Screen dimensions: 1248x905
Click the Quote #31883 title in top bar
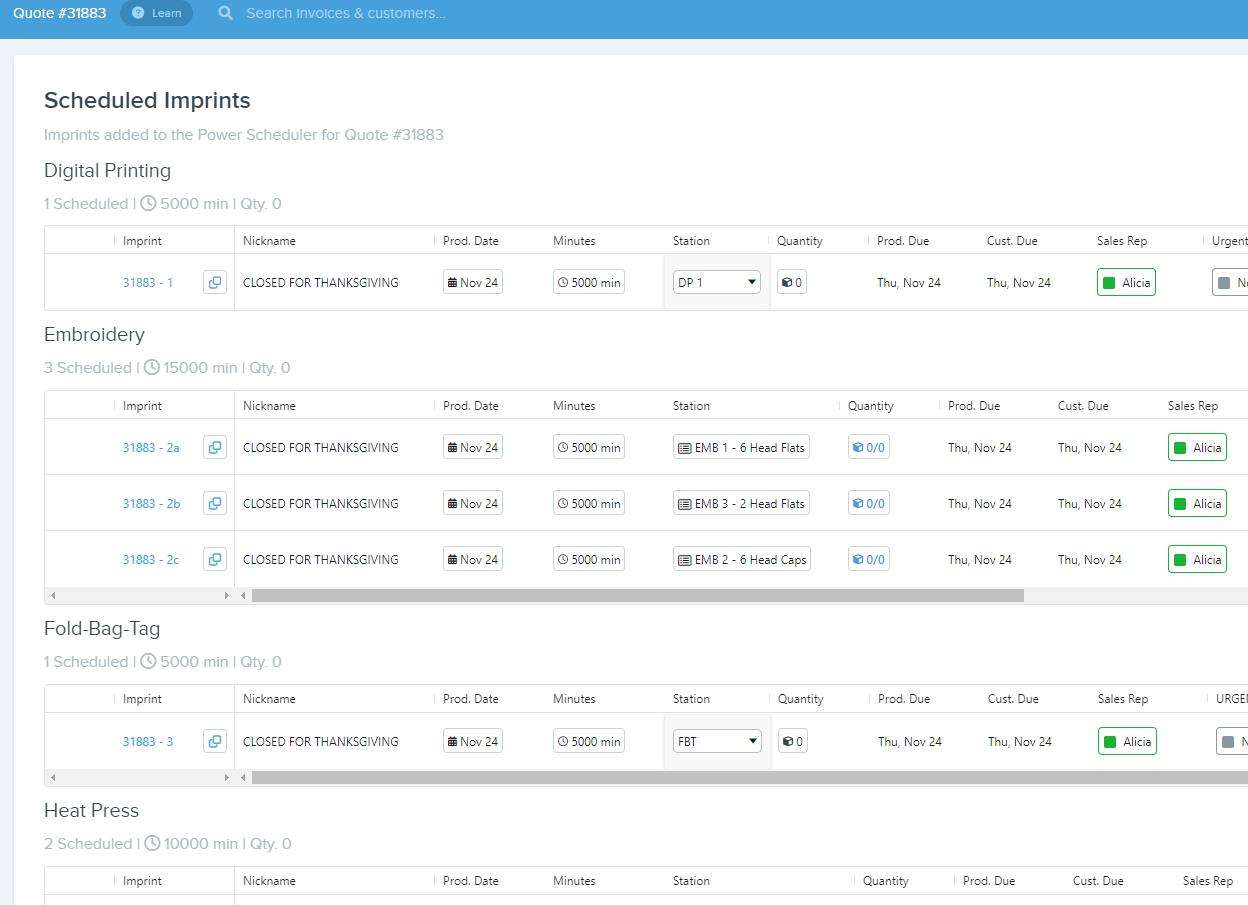click(60, 13)
